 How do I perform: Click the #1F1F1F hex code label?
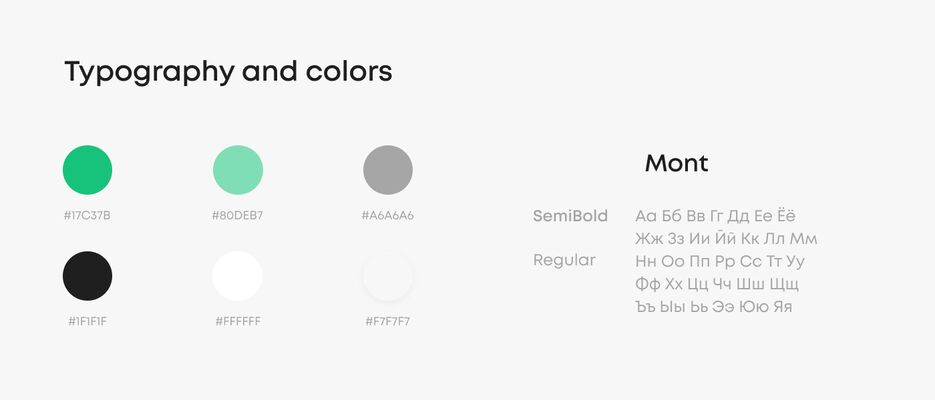click(88, 322)
